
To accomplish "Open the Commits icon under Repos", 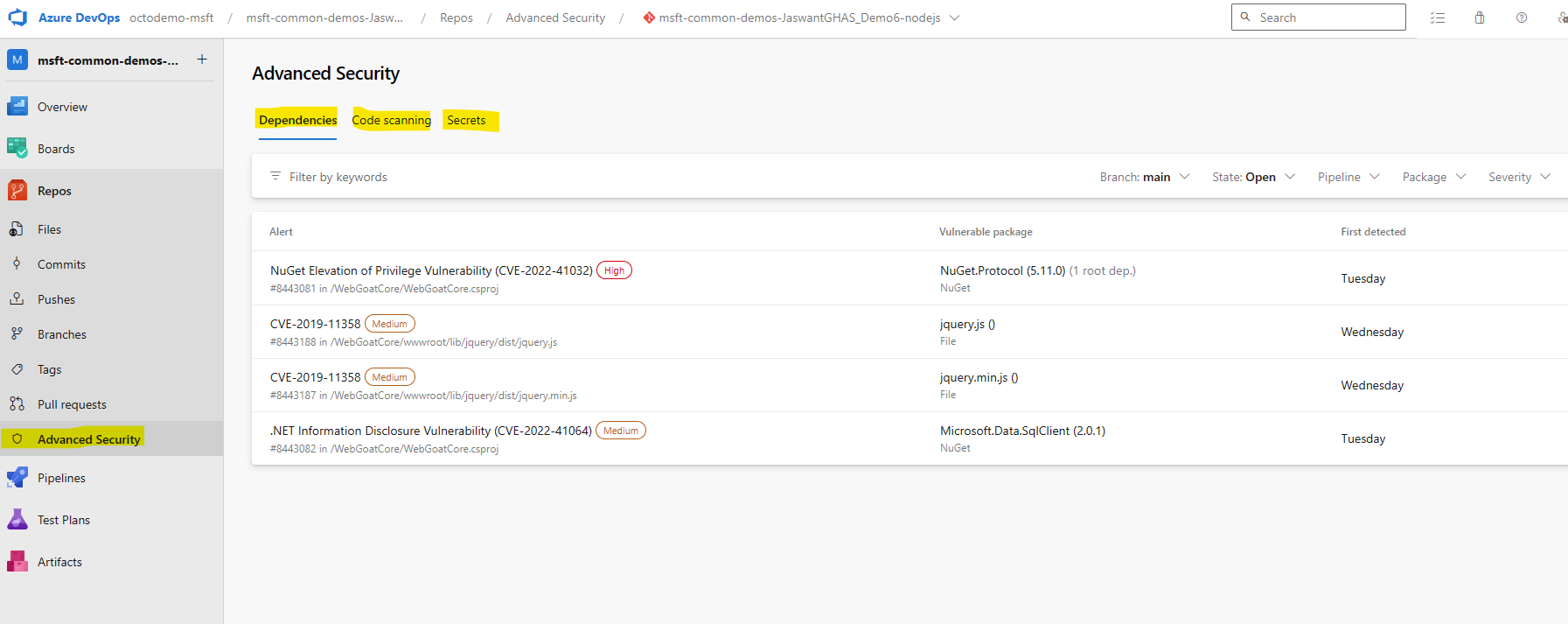I will point(17,264).
